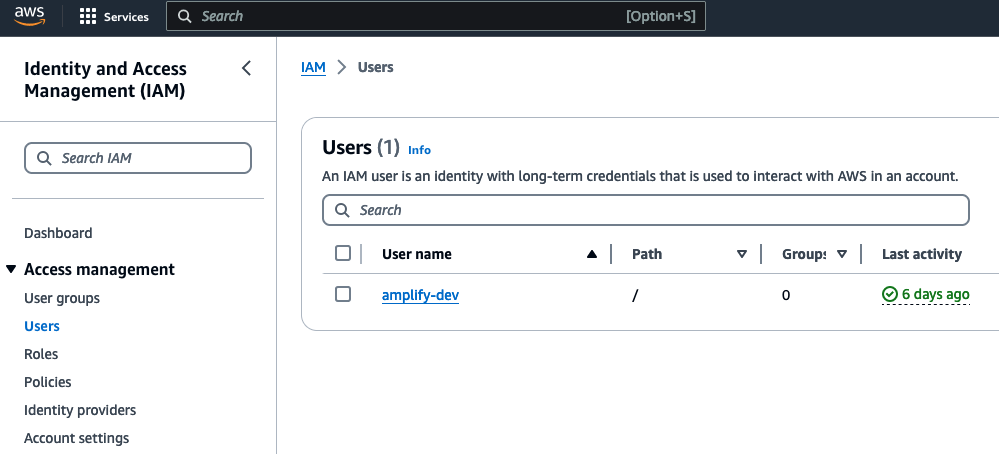Collapse the Access management section

[11, 269]
